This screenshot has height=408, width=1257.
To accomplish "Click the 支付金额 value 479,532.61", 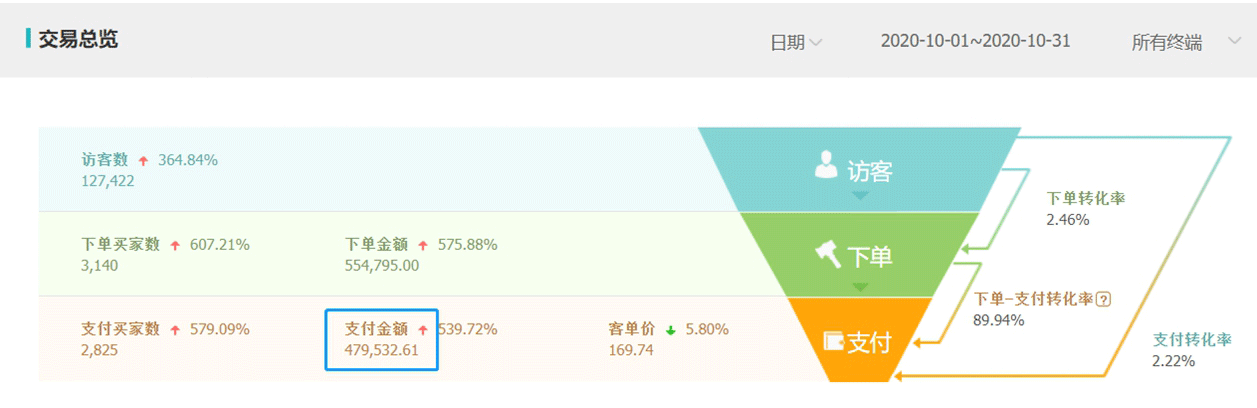I will (382, 350).
